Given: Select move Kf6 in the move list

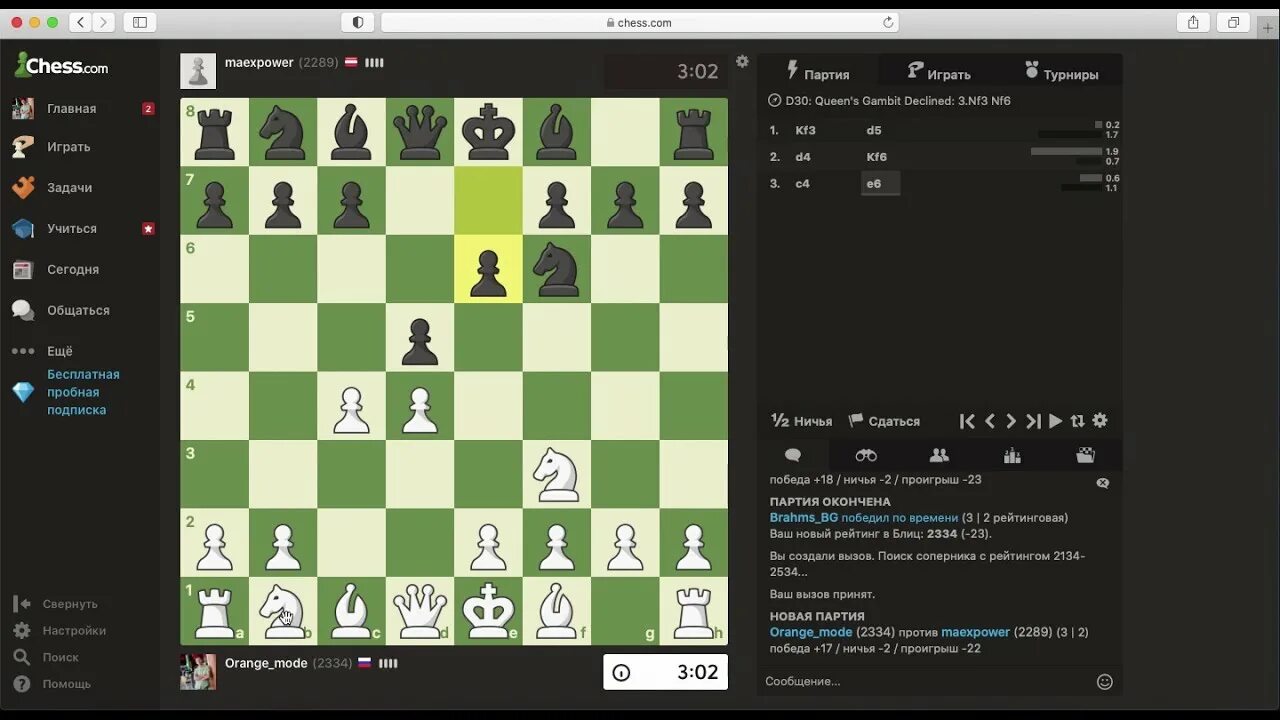Looking at the screenshot, I should pyautogui.click(x=877, y=157).
